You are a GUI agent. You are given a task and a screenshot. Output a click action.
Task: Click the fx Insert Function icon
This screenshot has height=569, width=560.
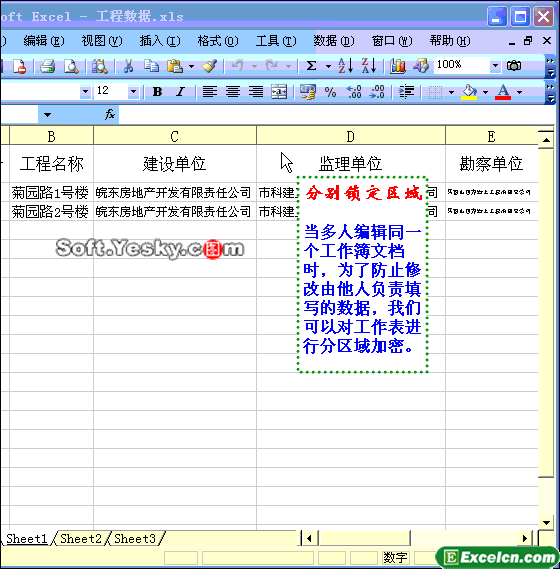pos(110,115)
